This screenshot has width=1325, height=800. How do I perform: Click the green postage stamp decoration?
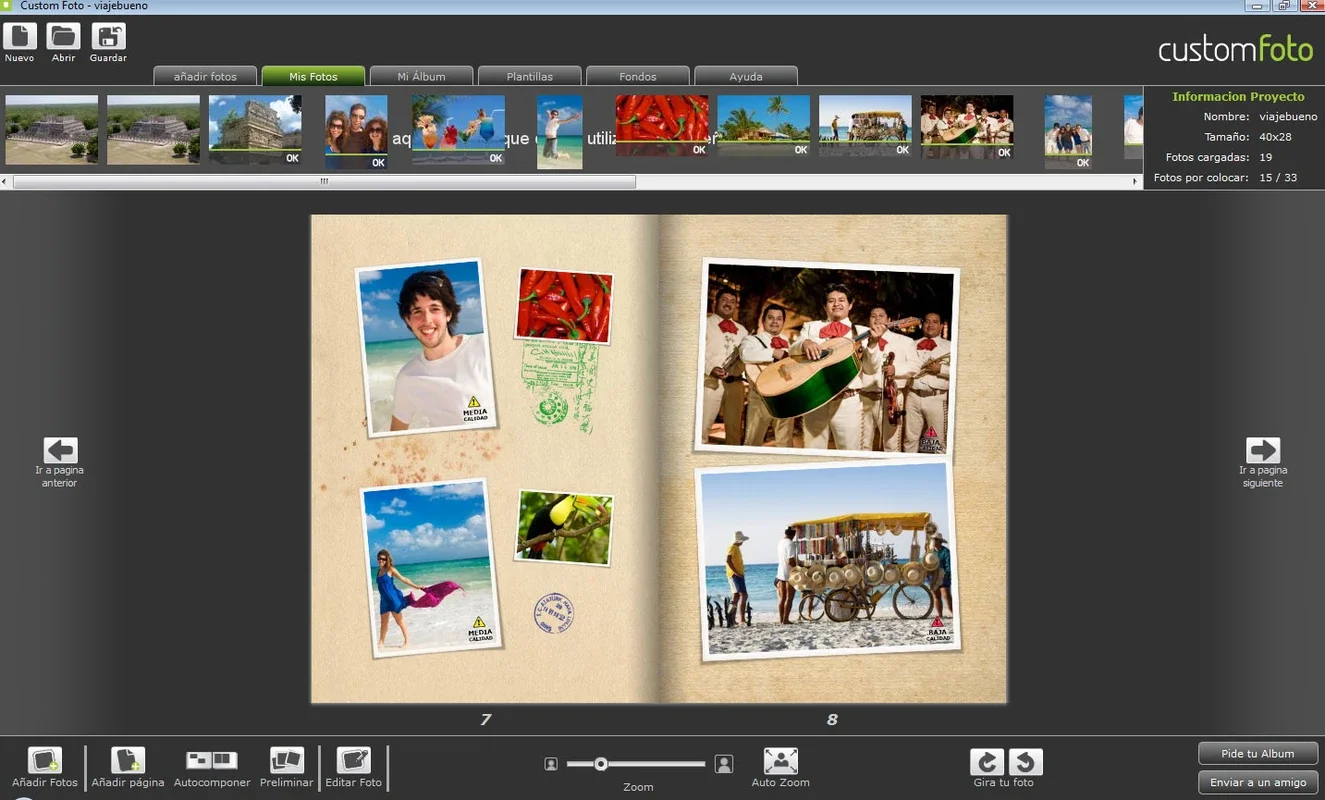(x=559, y=388)
